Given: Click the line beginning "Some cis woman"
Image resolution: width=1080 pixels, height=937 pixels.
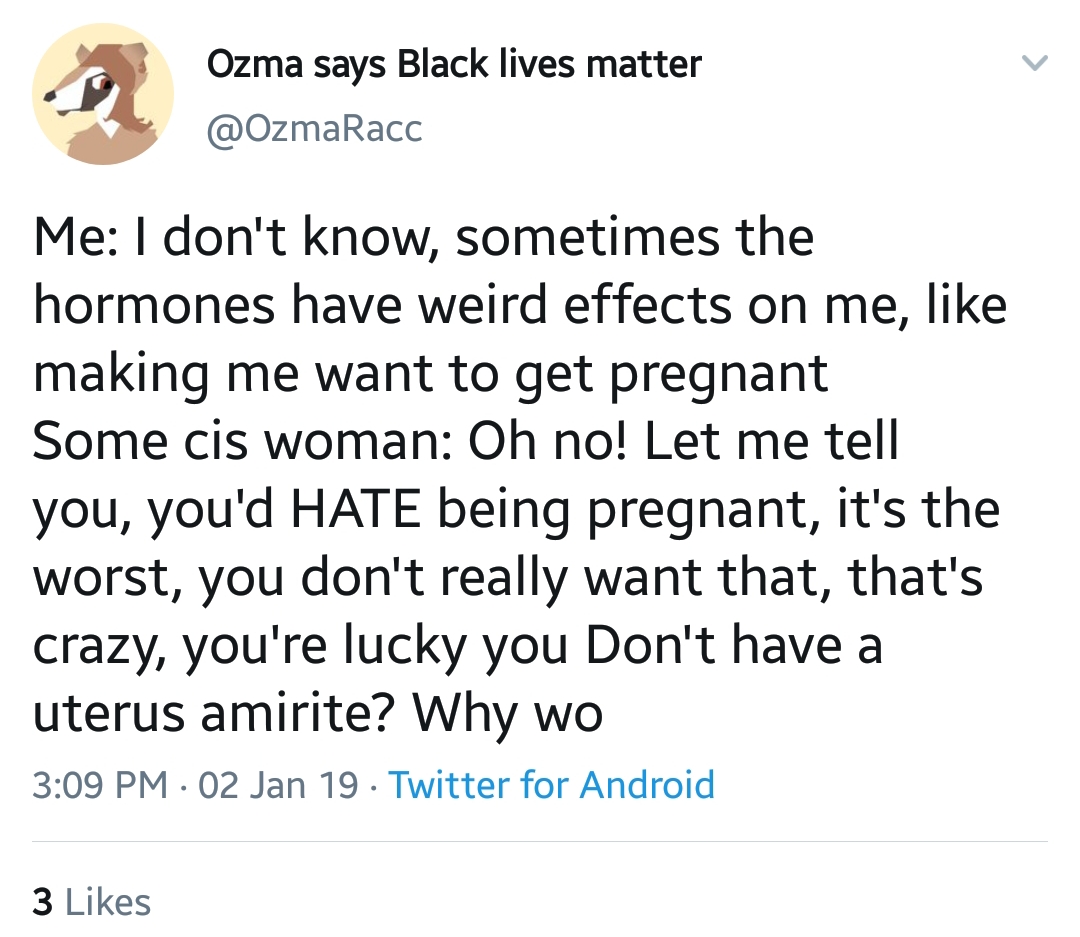Looking at the screenshot, I should click(x=466, y=441).
